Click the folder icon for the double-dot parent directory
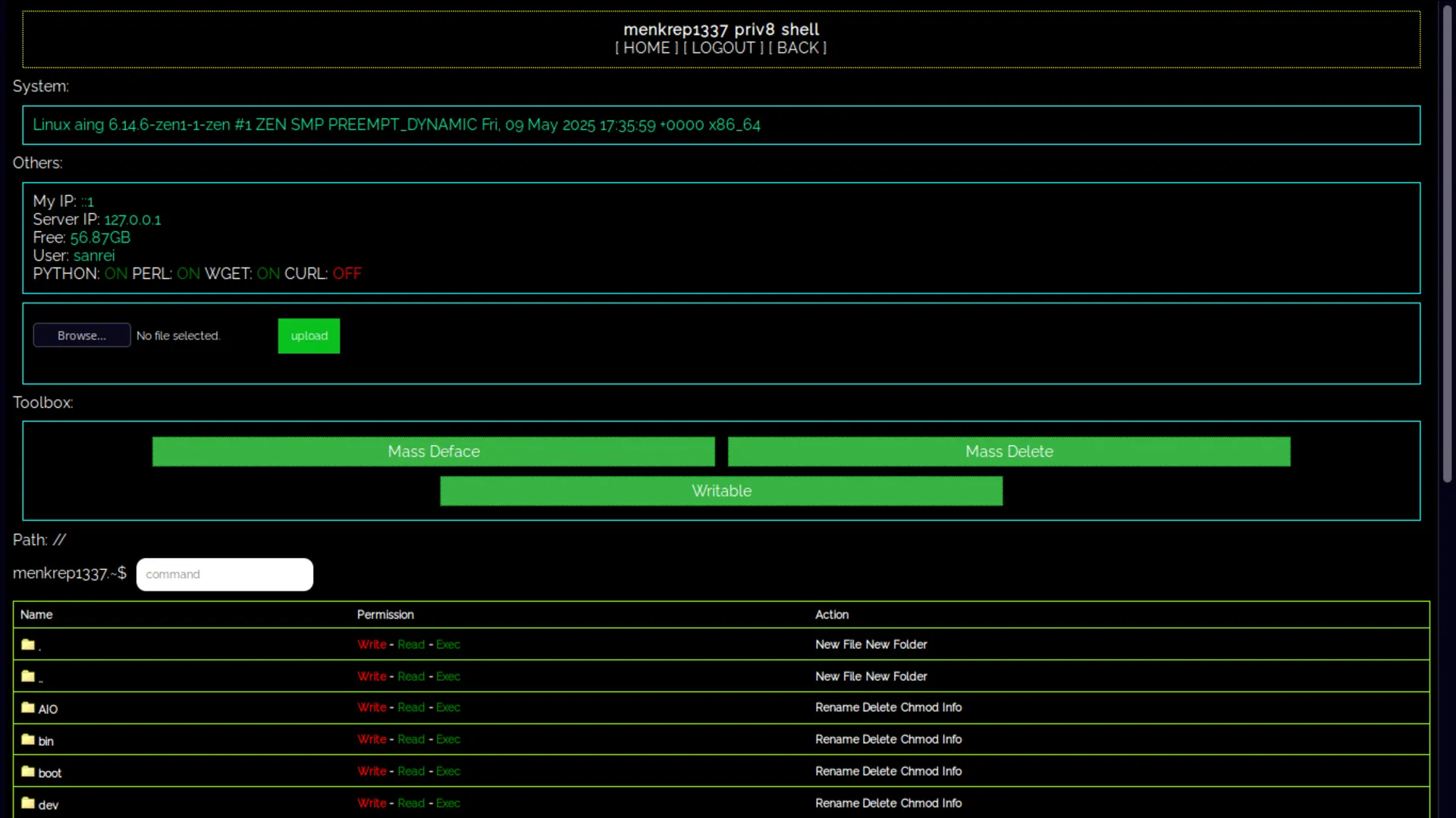 pos(28,675)
